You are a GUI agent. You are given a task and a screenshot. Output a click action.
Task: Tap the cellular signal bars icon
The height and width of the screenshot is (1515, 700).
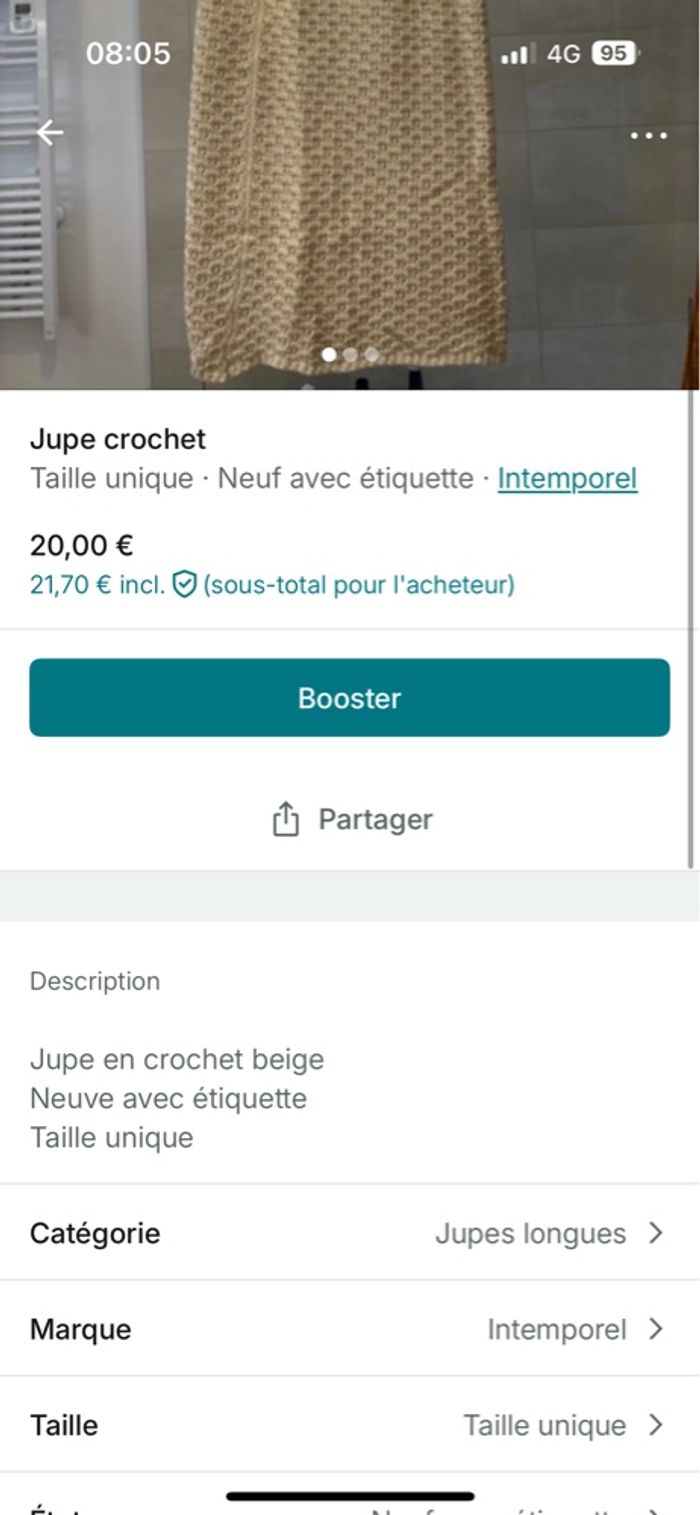(x=516, y=54)
